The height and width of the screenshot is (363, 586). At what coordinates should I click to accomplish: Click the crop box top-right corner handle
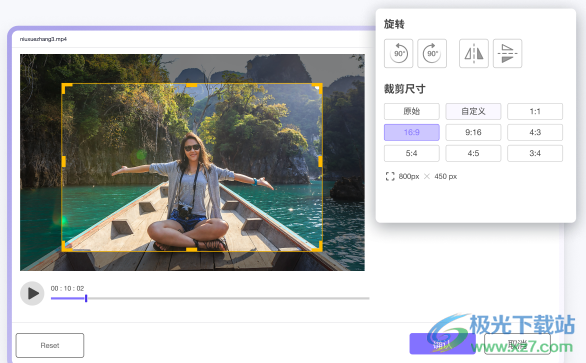coord(318,88)
